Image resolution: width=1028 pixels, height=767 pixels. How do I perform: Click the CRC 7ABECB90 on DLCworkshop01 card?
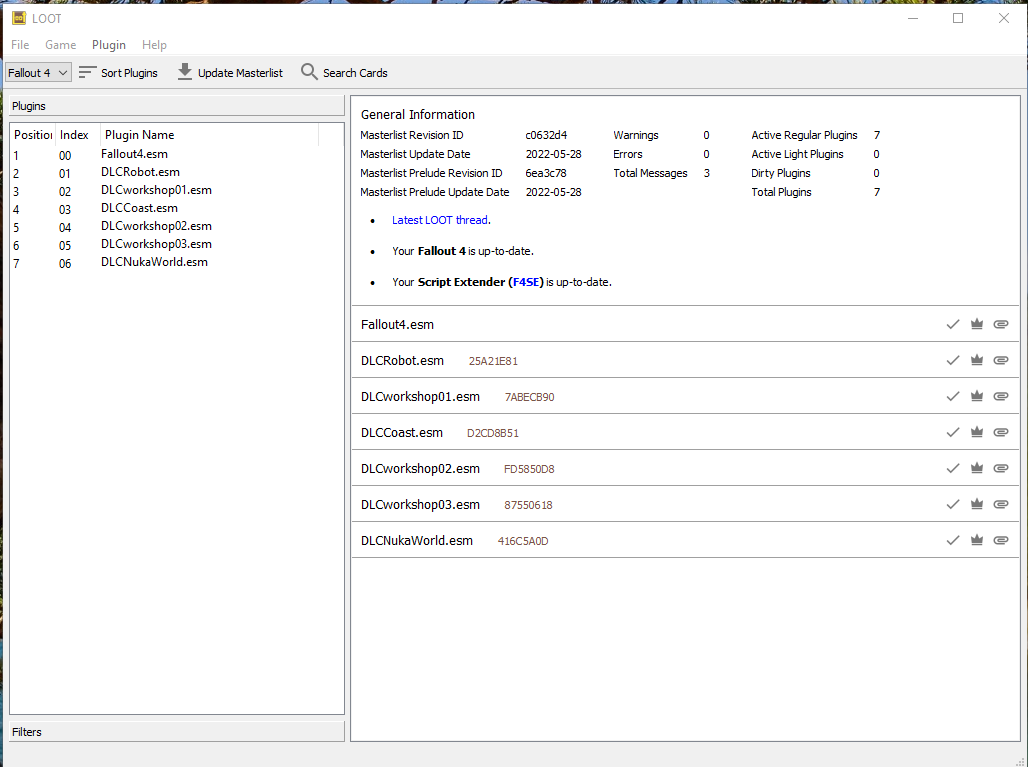click(x=529, y=397)
